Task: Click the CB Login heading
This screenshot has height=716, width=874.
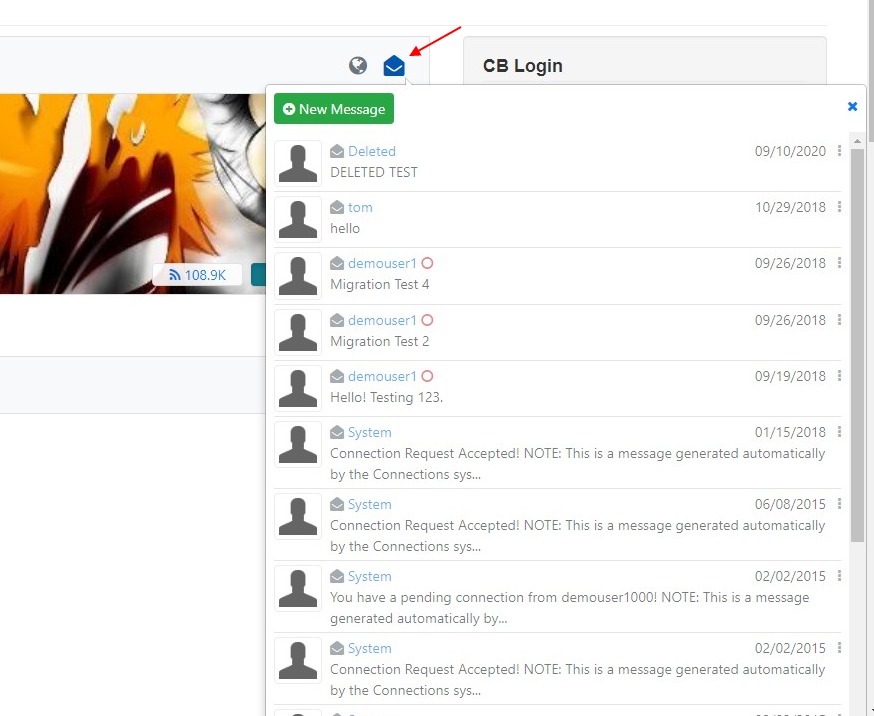Action: click(522, 66)
